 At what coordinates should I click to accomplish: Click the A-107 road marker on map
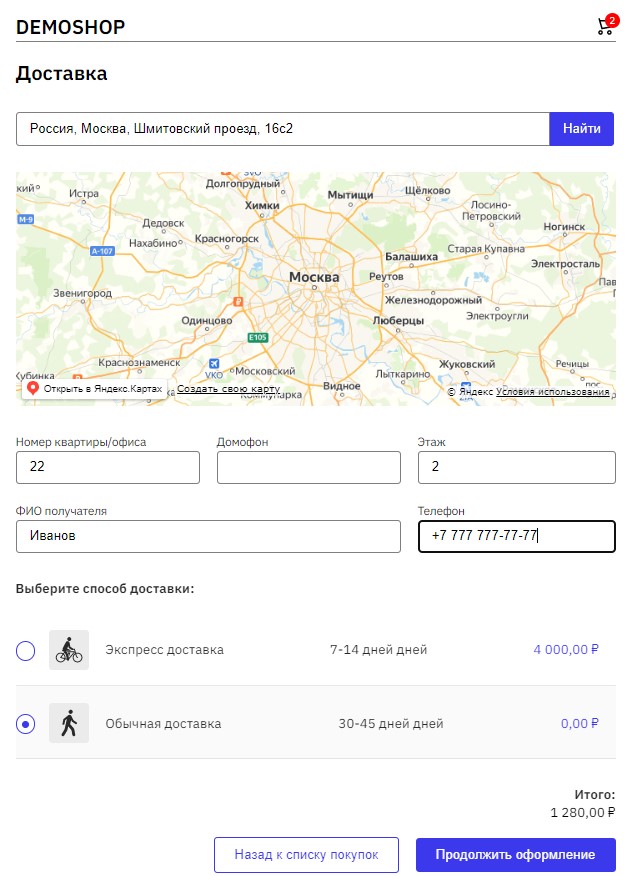[x=102, y=251]
